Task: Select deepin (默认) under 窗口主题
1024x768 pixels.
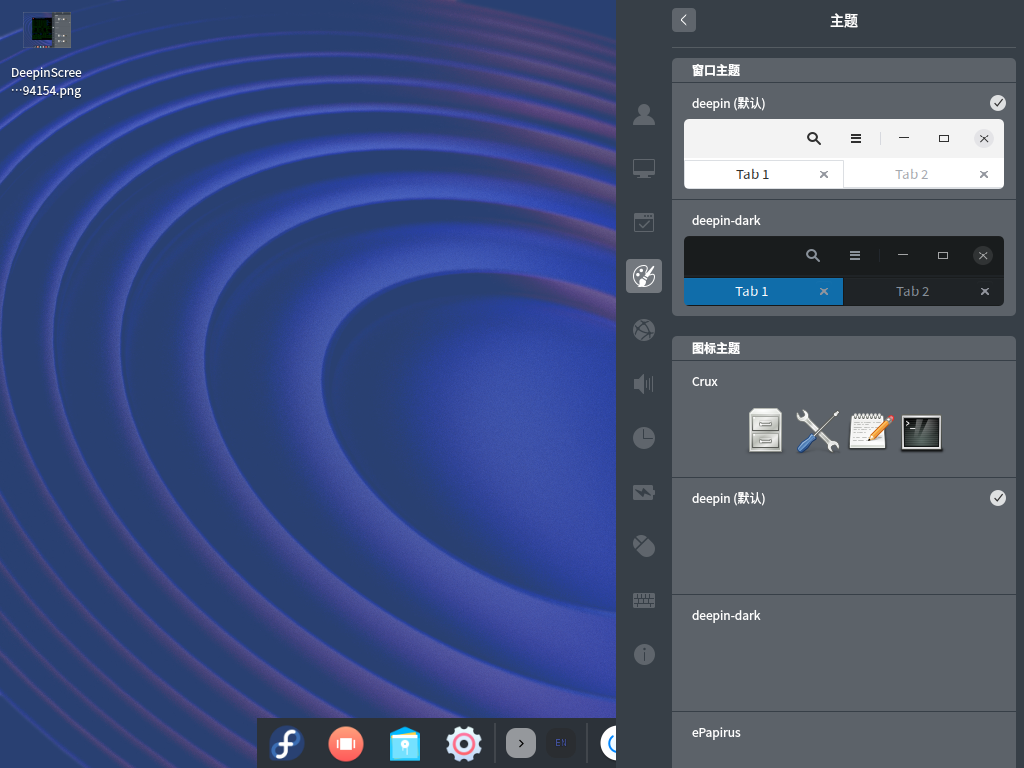Action: click(728, 103)
